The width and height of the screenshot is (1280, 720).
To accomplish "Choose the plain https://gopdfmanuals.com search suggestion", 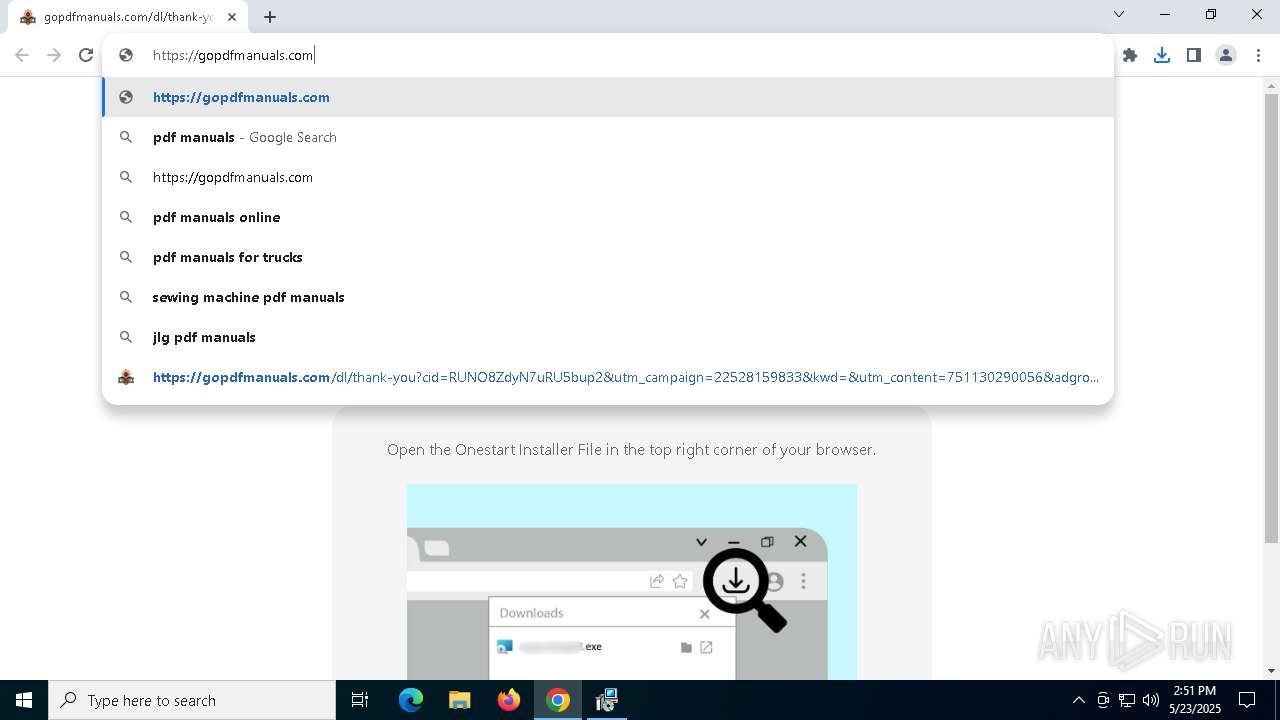I will click(608, 177).
